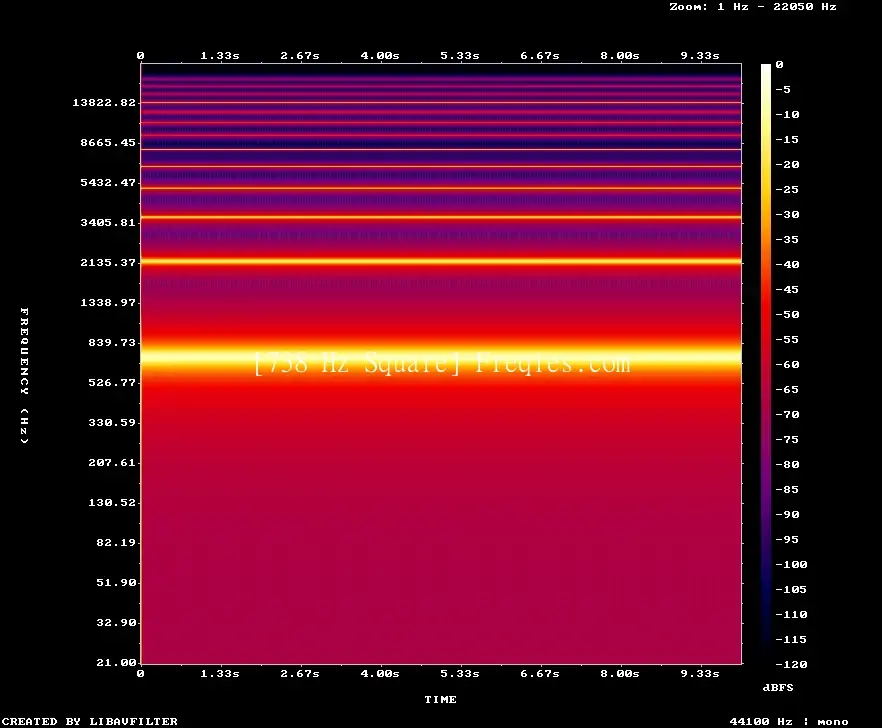Click the 21.00 frequency label
Image resolution: width=882 pixels, height=728 pixels.
(116, 662)
